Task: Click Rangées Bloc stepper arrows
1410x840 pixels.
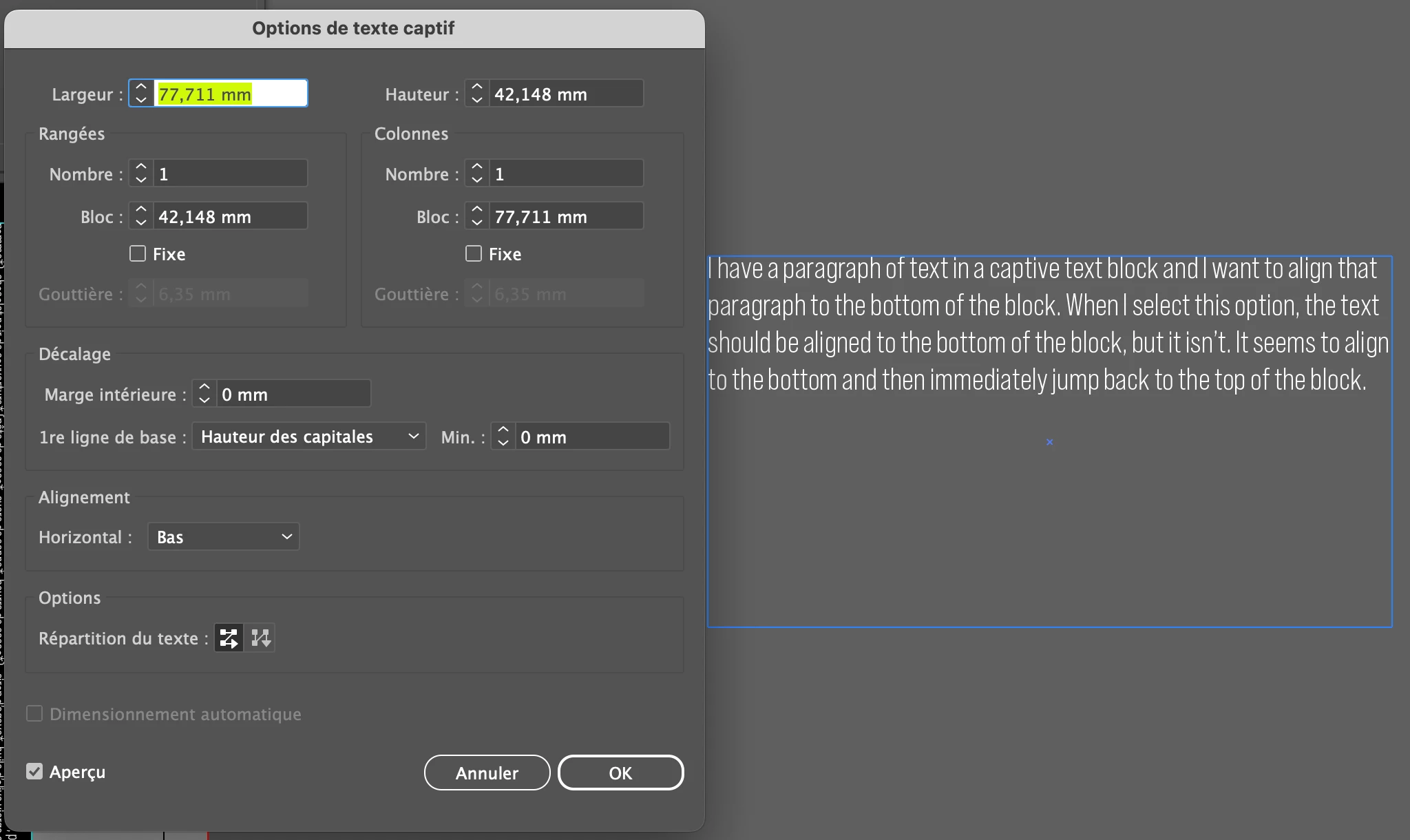Action: (x=141, y=216)
